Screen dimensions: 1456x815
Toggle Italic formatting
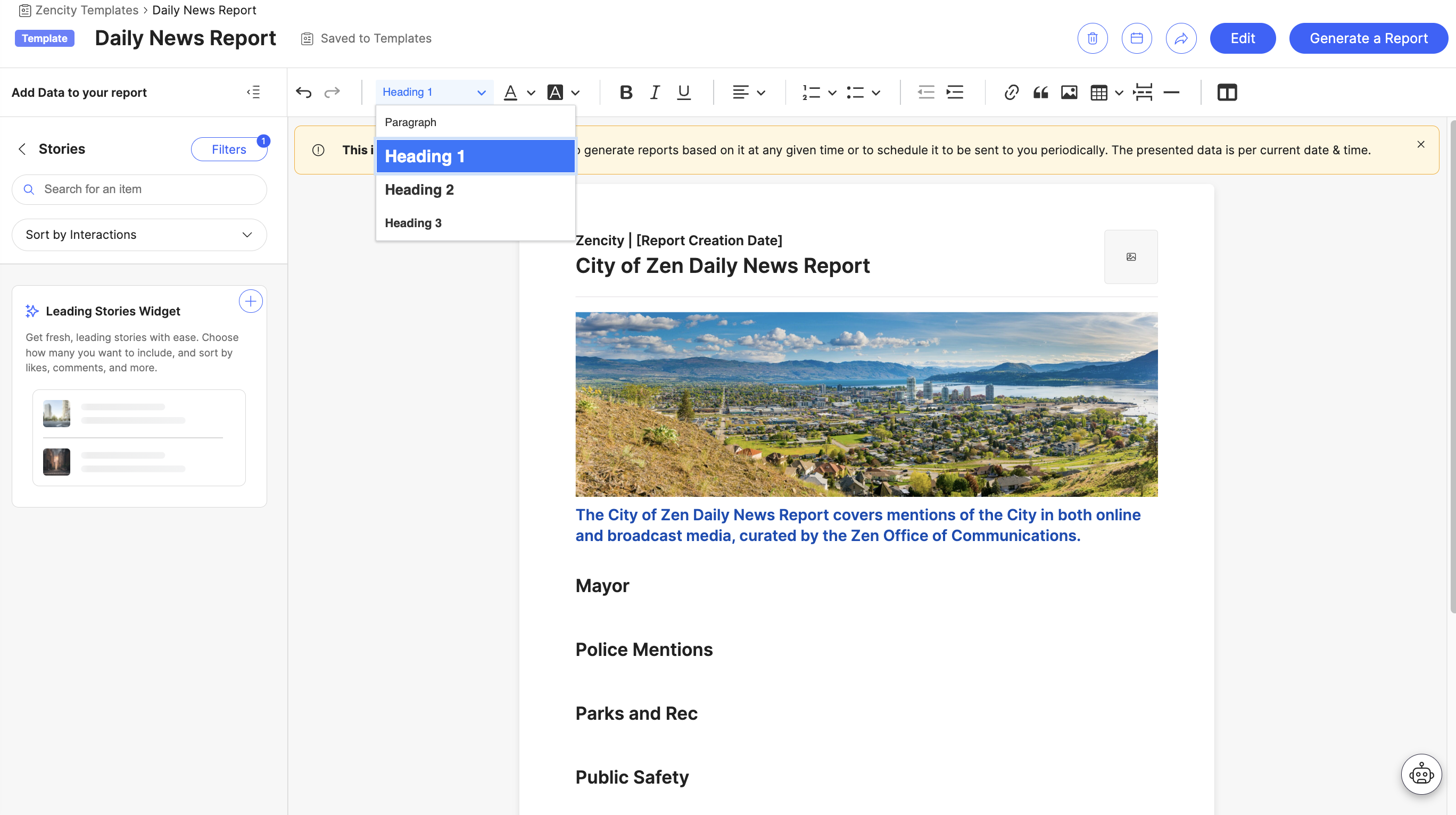[x=654, y=92]
